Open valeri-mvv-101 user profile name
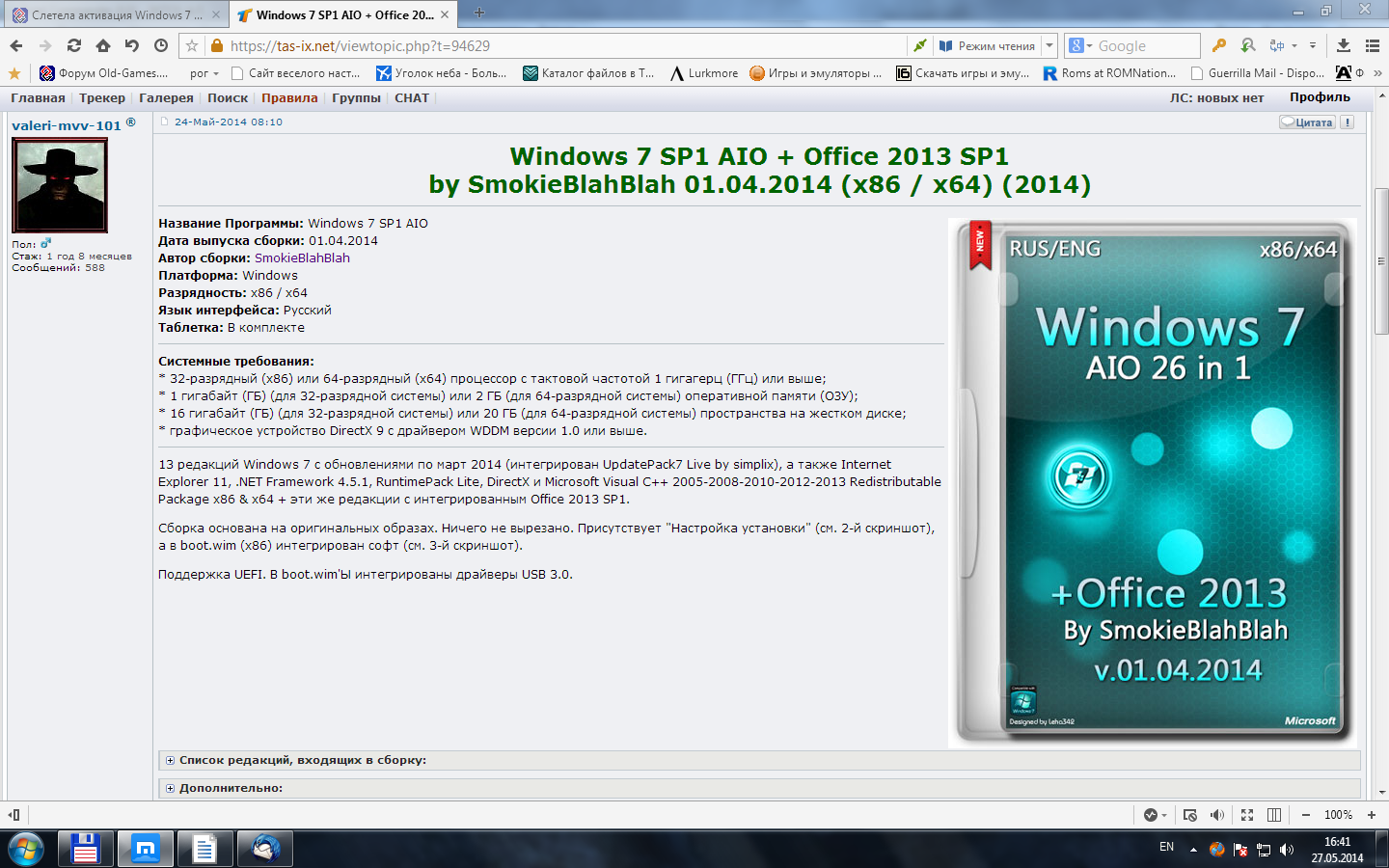Image resolution: width=1389 pixels, height=868 pixels. pyautogui.click(x=67, y=125)
